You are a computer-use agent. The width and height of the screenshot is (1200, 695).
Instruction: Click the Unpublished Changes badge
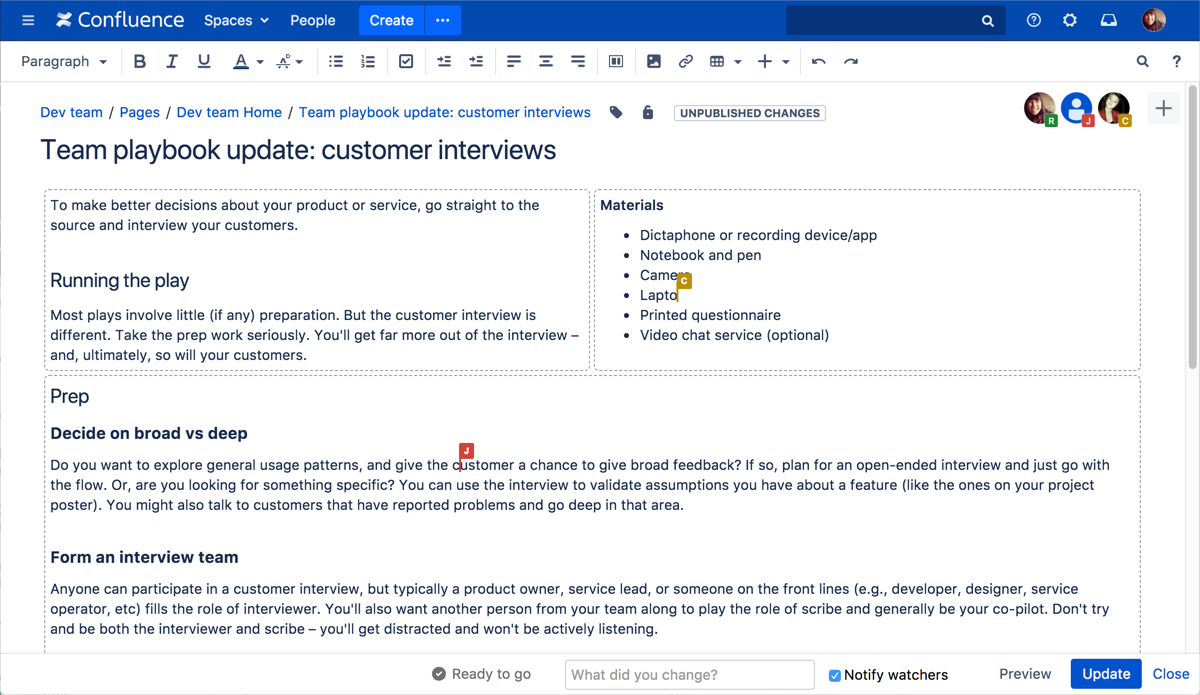click(x=750, y=113)
